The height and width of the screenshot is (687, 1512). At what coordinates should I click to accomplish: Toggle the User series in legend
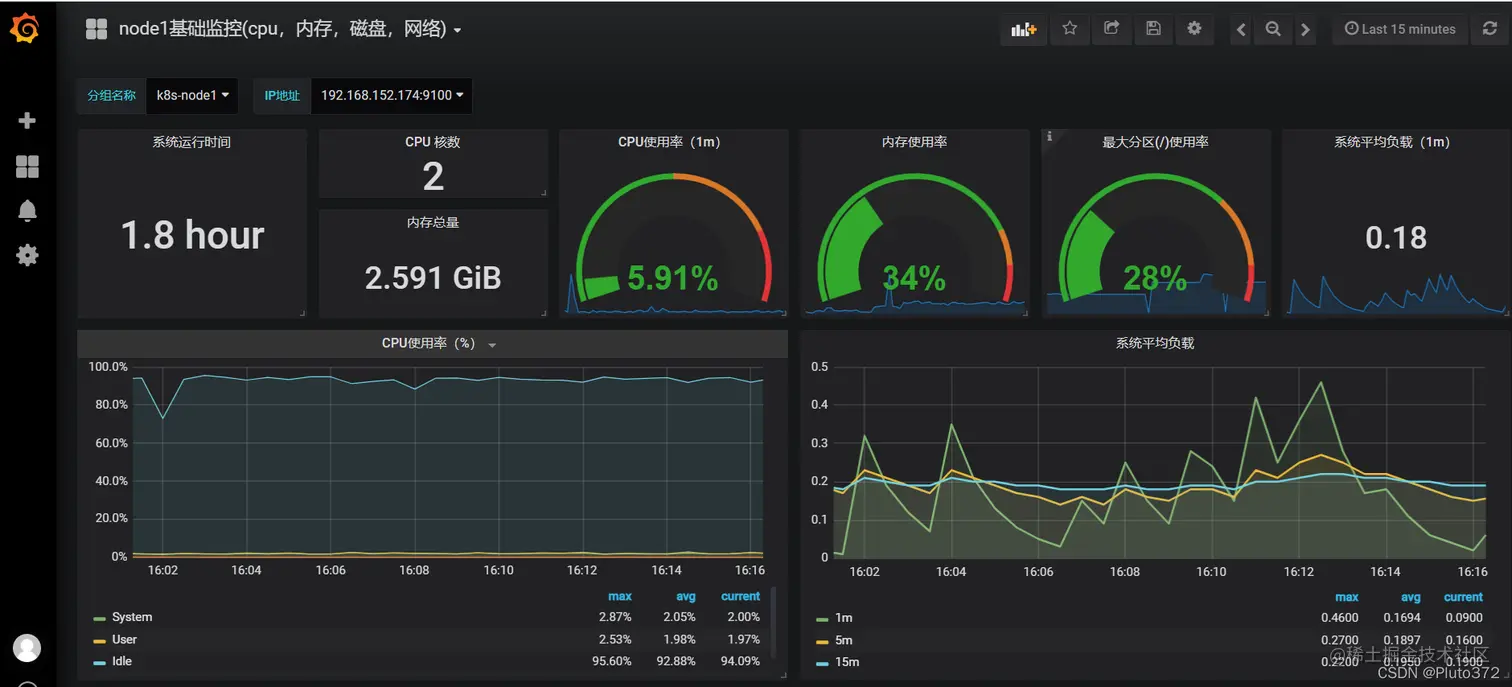124,639
